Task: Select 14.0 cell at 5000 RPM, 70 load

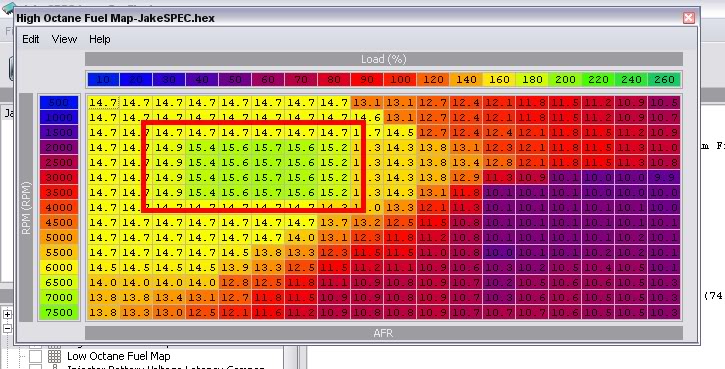Action: tap(301, 238)
